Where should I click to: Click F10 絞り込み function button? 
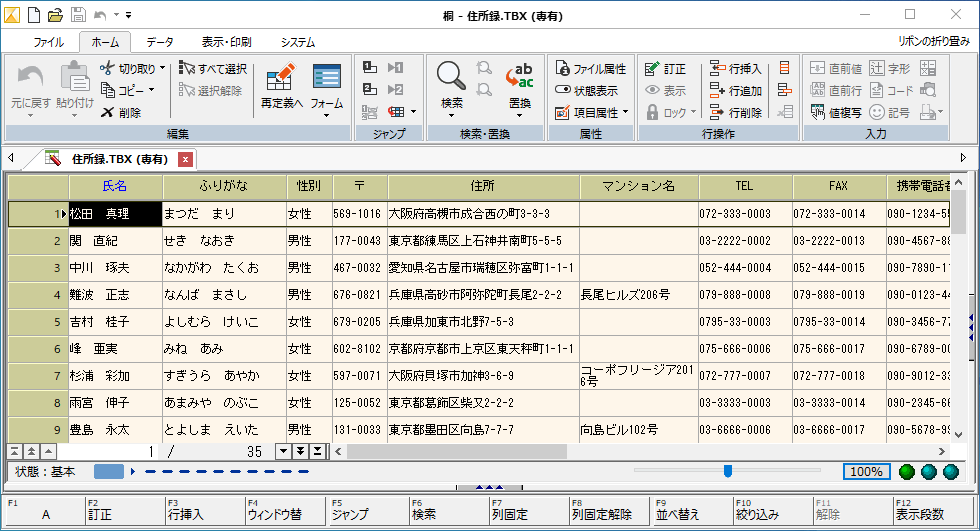[x=772, y=510]
